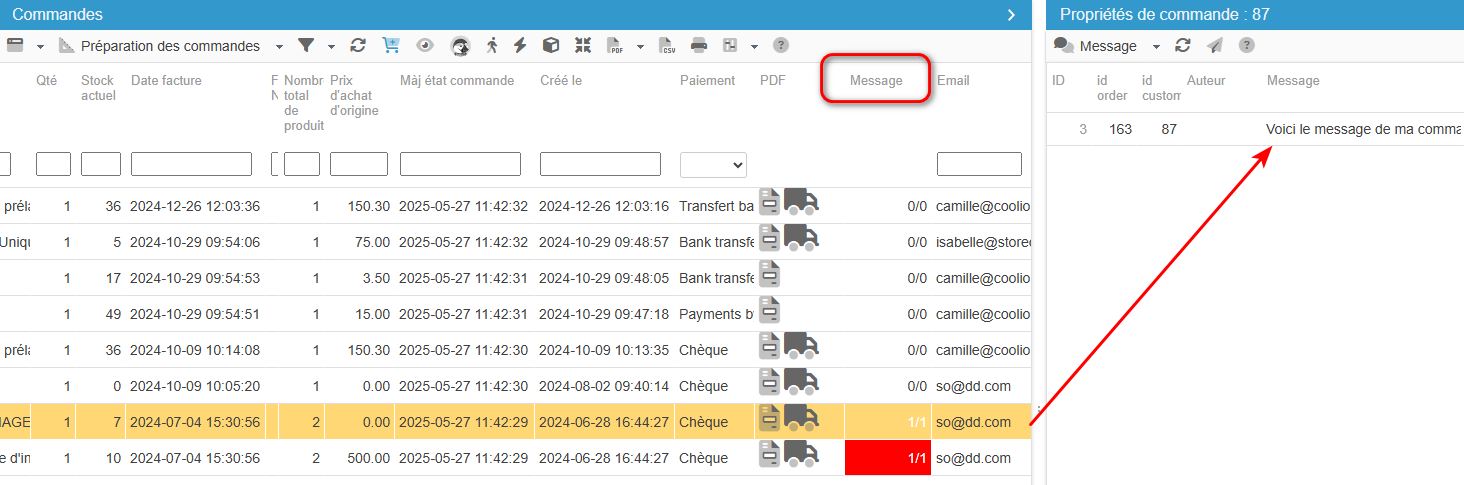Click the filter funnel icon
Screen dimensions: 1464x485
pyautogui.click(x=306, y=45)
